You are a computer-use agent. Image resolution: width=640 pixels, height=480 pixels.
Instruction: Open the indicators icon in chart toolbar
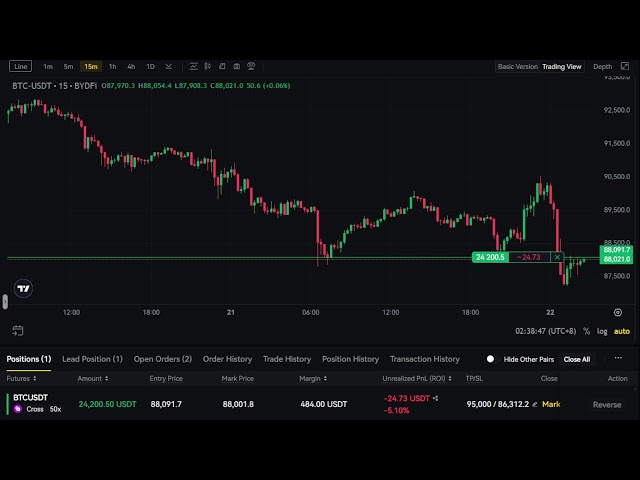(193, 66)
